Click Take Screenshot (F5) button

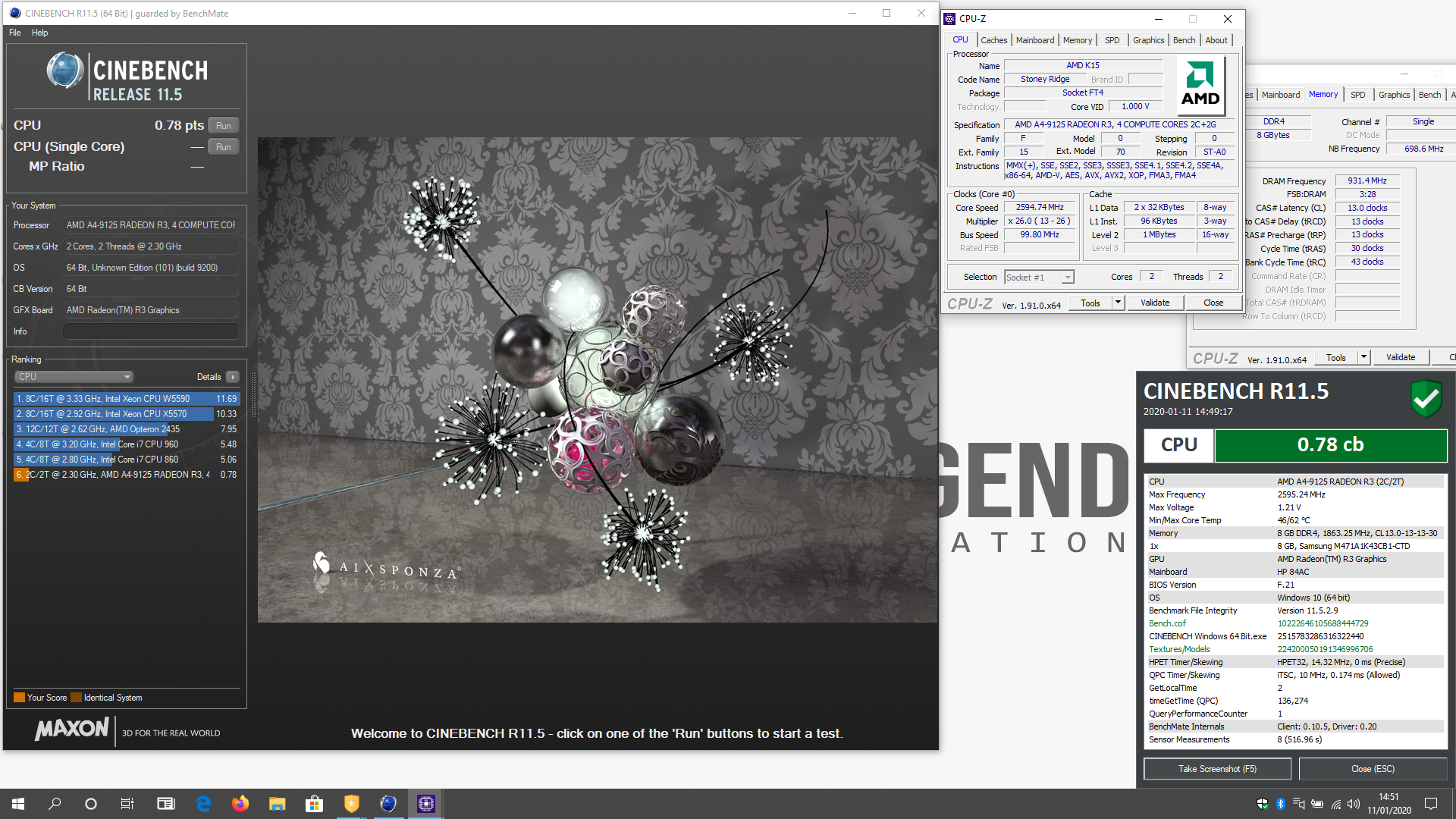(x=1217, y=769)
